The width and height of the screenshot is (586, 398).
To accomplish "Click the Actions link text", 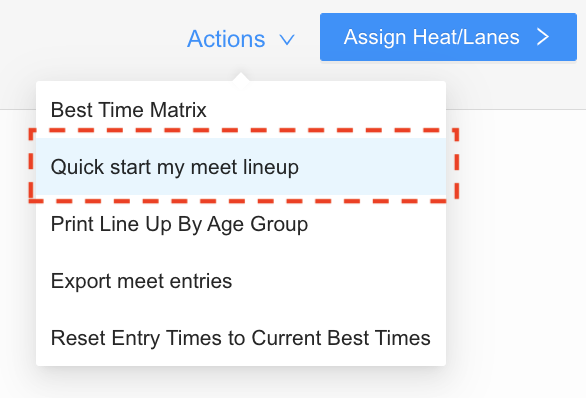I will pyautogui.click(x=226, y=39).
